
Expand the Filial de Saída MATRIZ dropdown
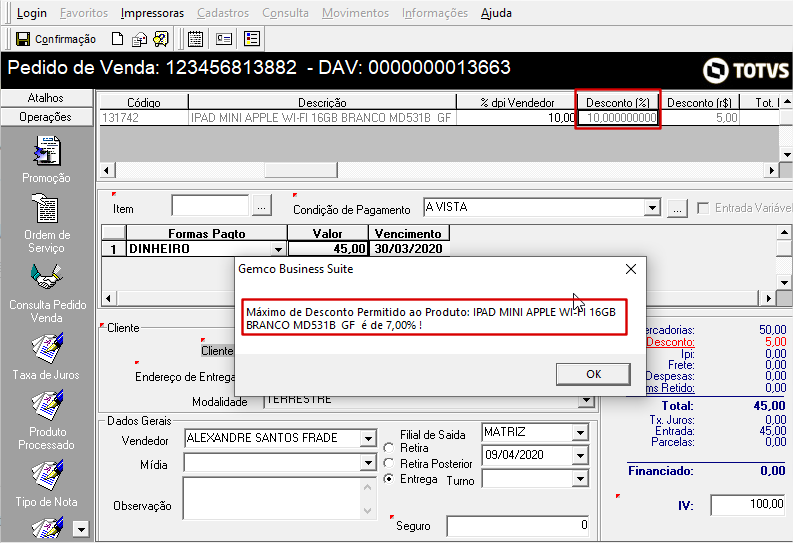coord(580,433)
